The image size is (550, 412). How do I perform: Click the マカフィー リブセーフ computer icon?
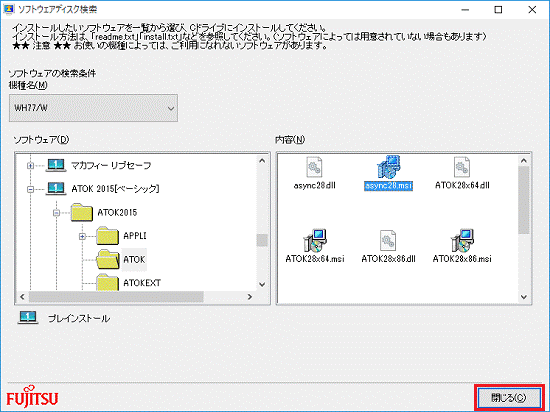coord(56,165)
